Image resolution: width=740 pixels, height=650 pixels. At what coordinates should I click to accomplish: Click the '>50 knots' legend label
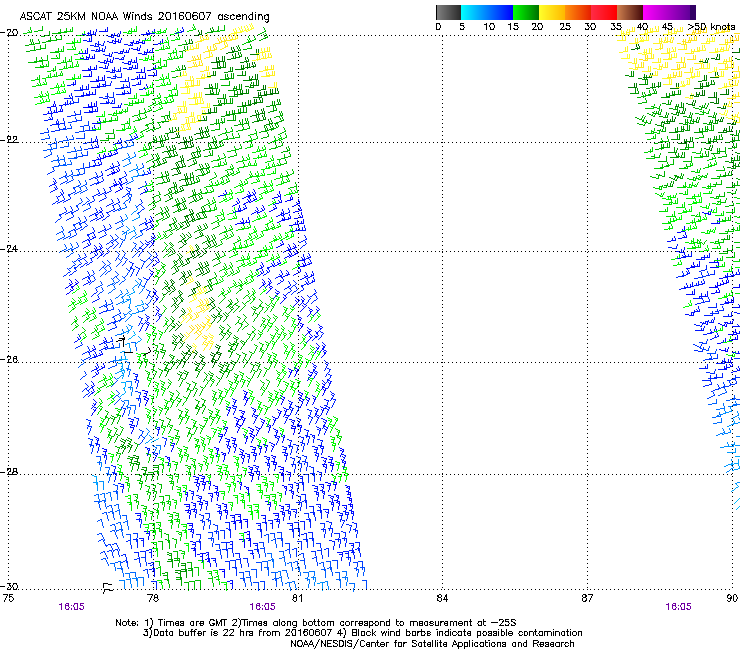712,27
